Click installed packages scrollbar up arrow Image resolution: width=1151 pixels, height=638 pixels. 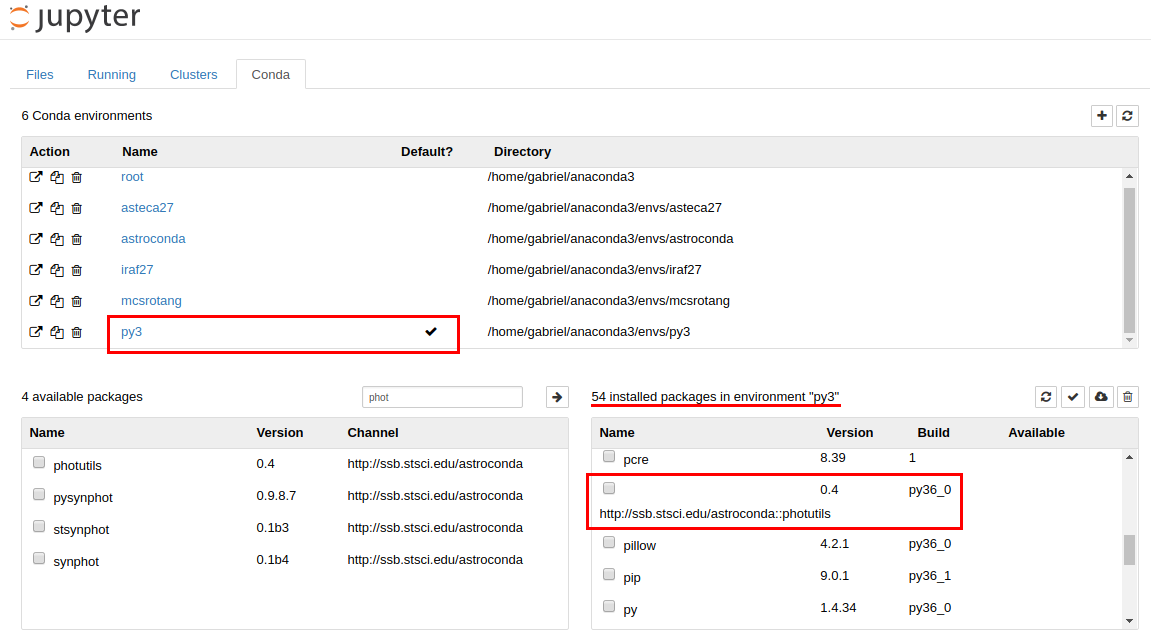(1129, 457)
